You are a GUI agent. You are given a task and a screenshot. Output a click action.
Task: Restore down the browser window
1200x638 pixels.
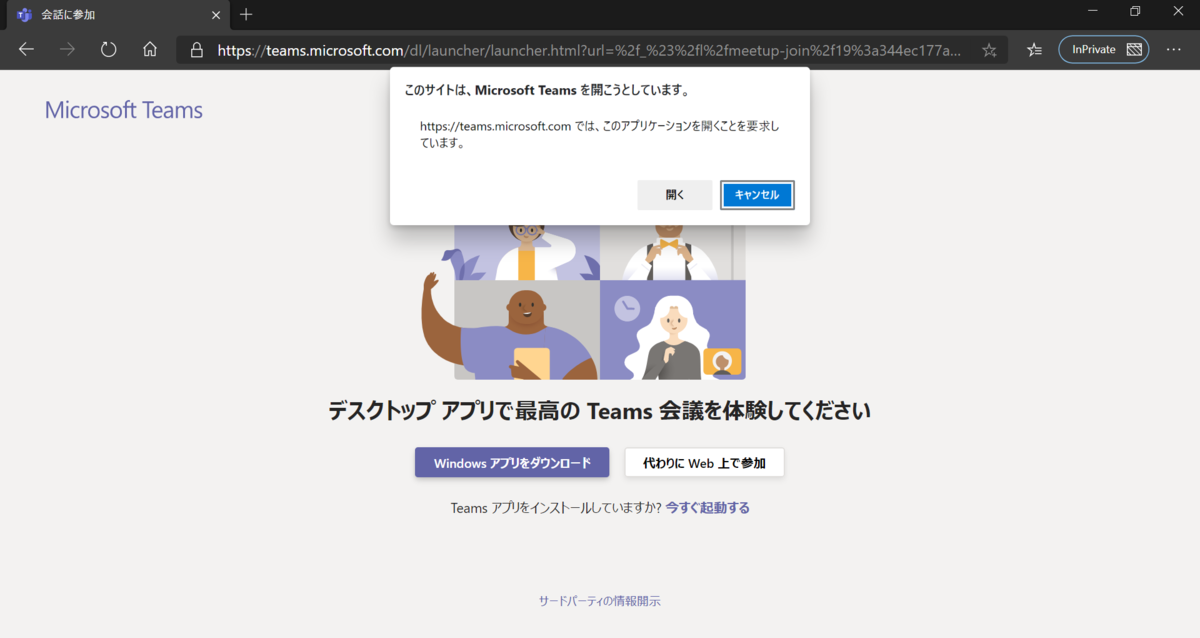coord(1135,11)
